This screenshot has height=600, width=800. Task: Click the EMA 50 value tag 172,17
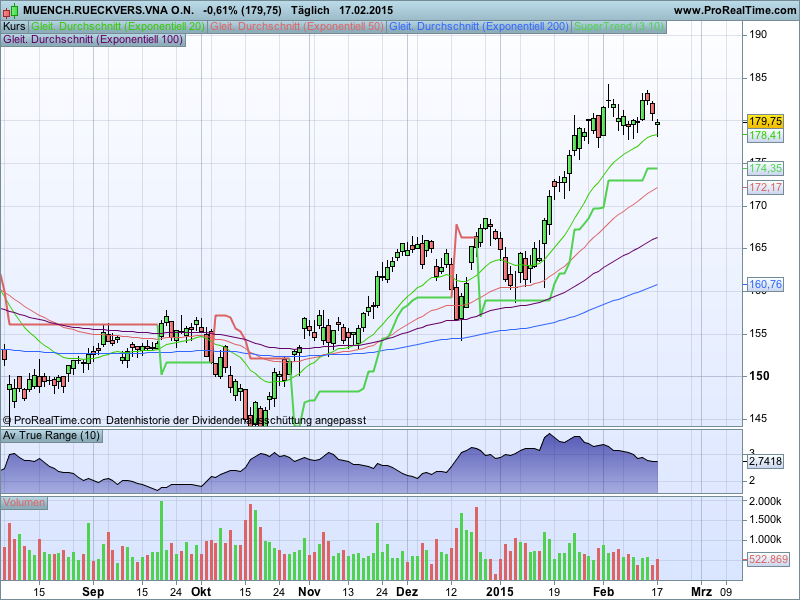765,187
